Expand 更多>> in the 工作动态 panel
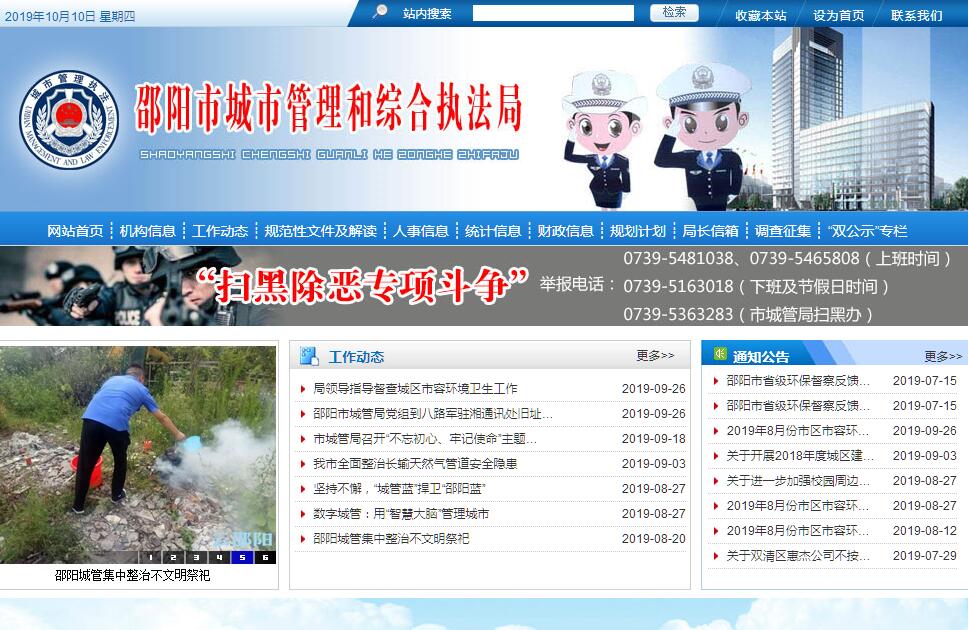Viewport: 968px width, 630px height. coord(655,356)
